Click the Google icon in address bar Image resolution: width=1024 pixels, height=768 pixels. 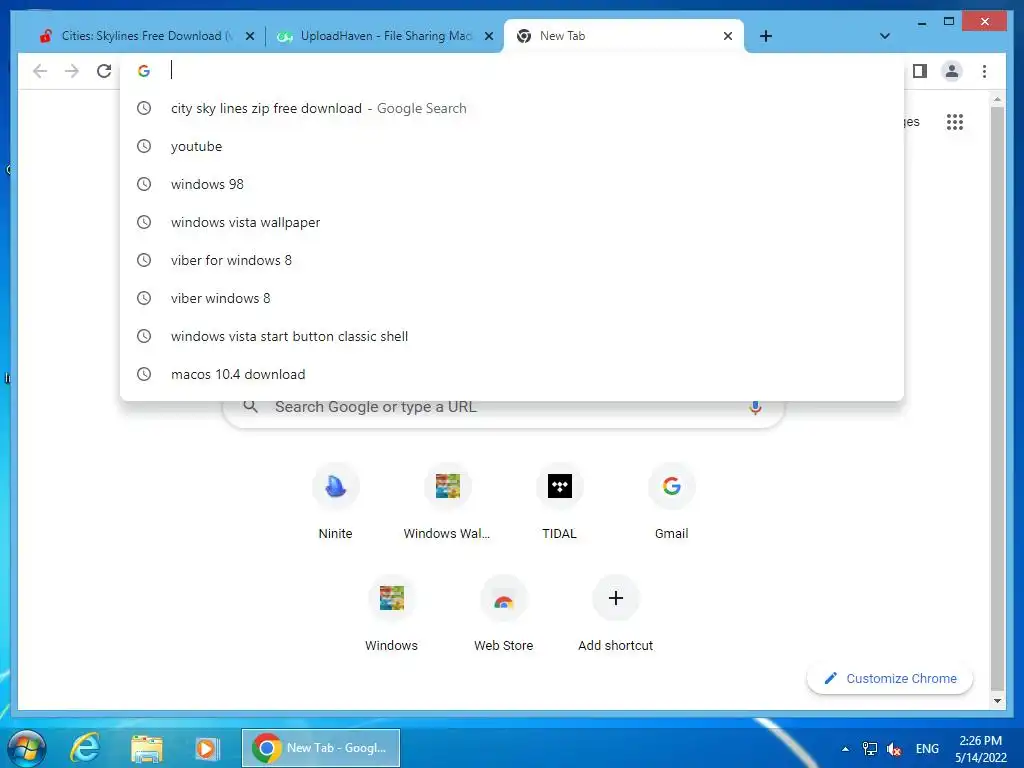144,71
